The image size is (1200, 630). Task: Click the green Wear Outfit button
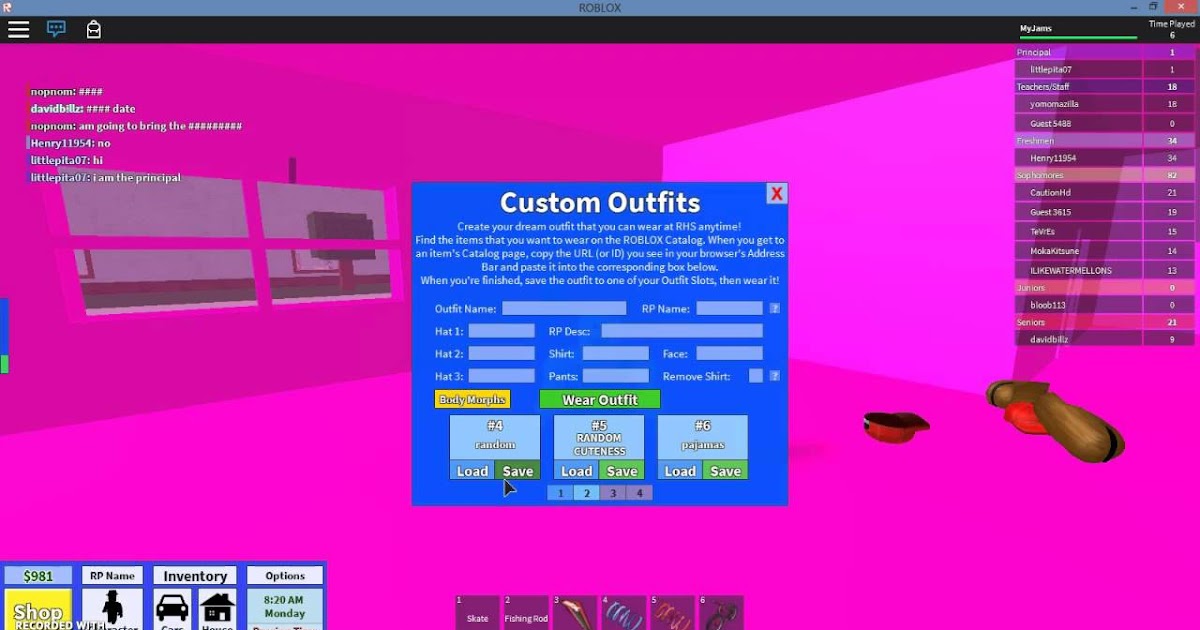click(600, 399)
